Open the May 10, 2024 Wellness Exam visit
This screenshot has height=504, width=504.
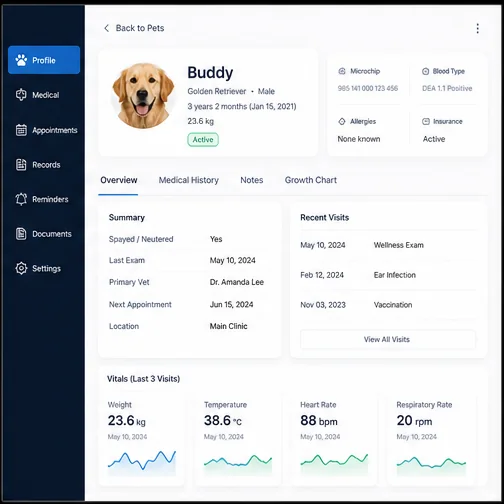[388, 245]
